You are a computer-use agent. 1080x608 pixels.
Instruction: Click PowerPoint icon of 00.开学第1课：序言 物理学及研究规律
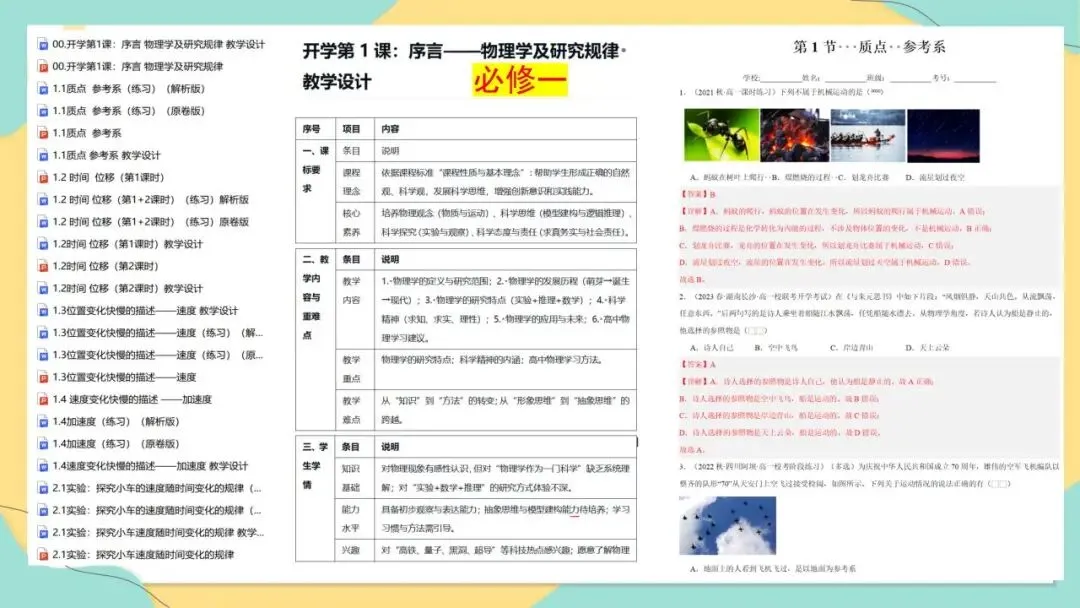click(x=43, y=67)
